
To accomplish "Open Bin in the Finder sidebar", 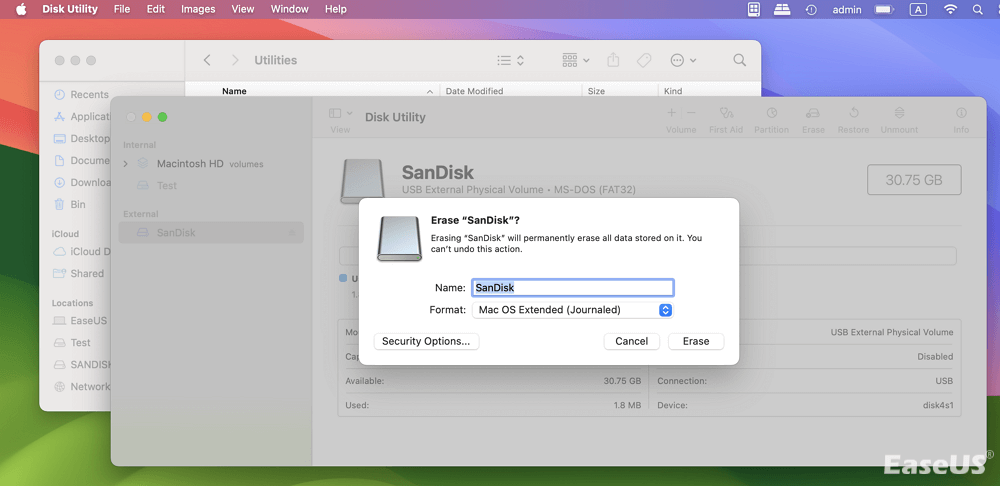I will 70,204.
